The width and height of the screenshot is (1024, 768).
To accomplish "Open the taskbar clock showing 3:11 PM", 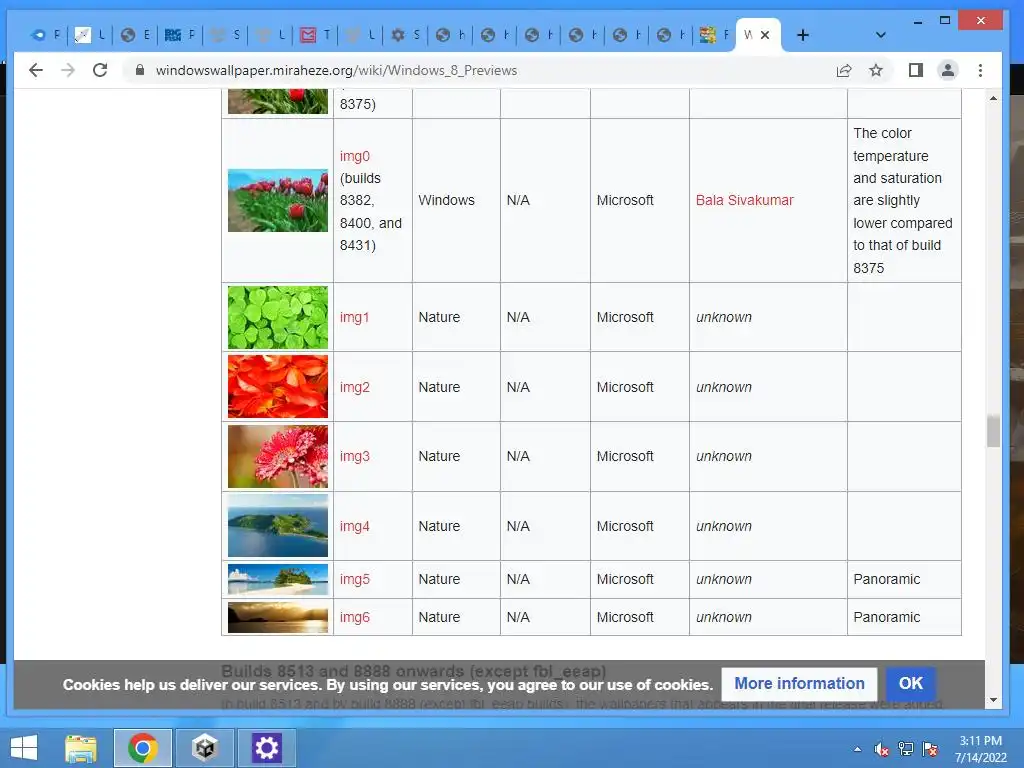I will [980, 749].
